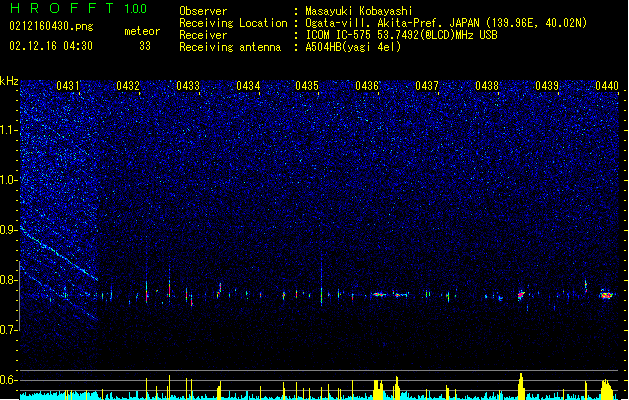The image size is (629, 400).
Task: Click the Receiving antenna label
Action: pos(230,47)
